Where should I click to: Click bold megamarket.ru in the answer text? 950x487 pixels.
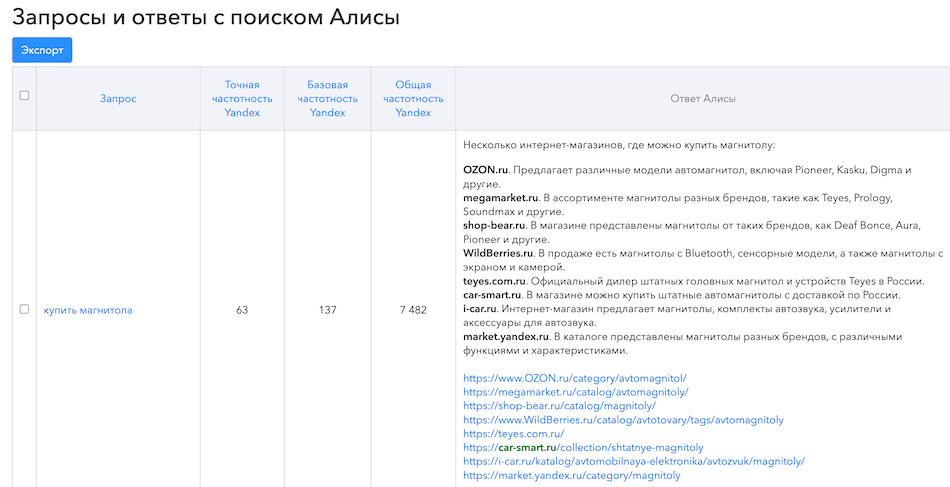point(501,198)
